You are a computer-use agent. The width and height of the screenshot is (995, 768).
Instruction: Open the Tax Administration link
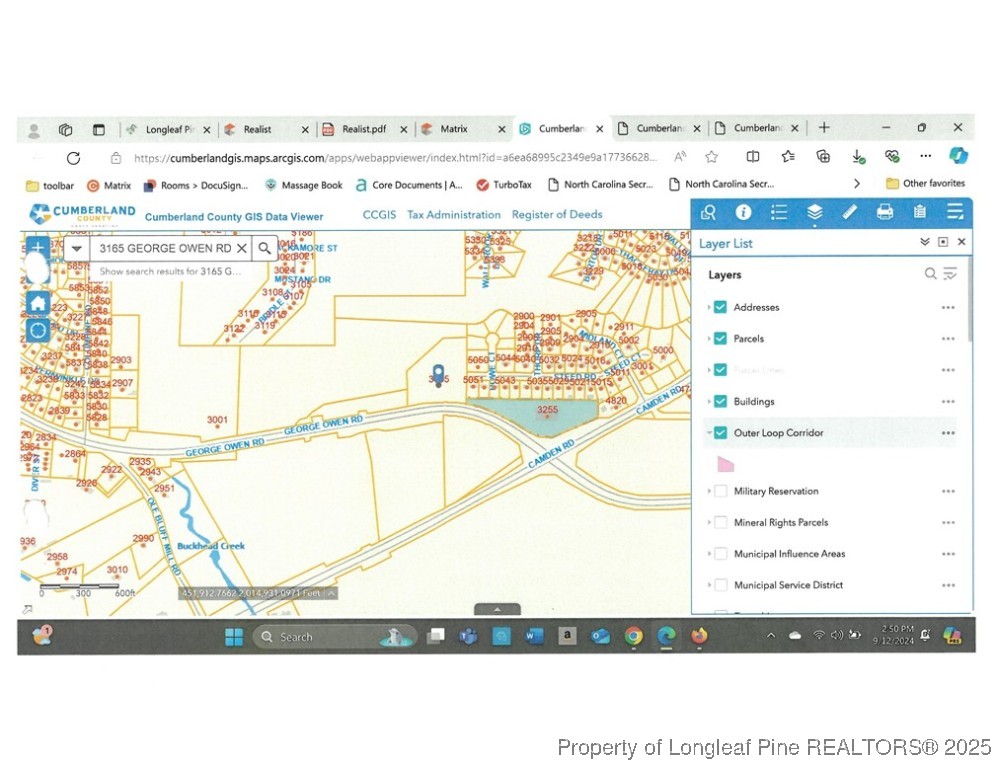pyautogui.click(x=453, y=215)
